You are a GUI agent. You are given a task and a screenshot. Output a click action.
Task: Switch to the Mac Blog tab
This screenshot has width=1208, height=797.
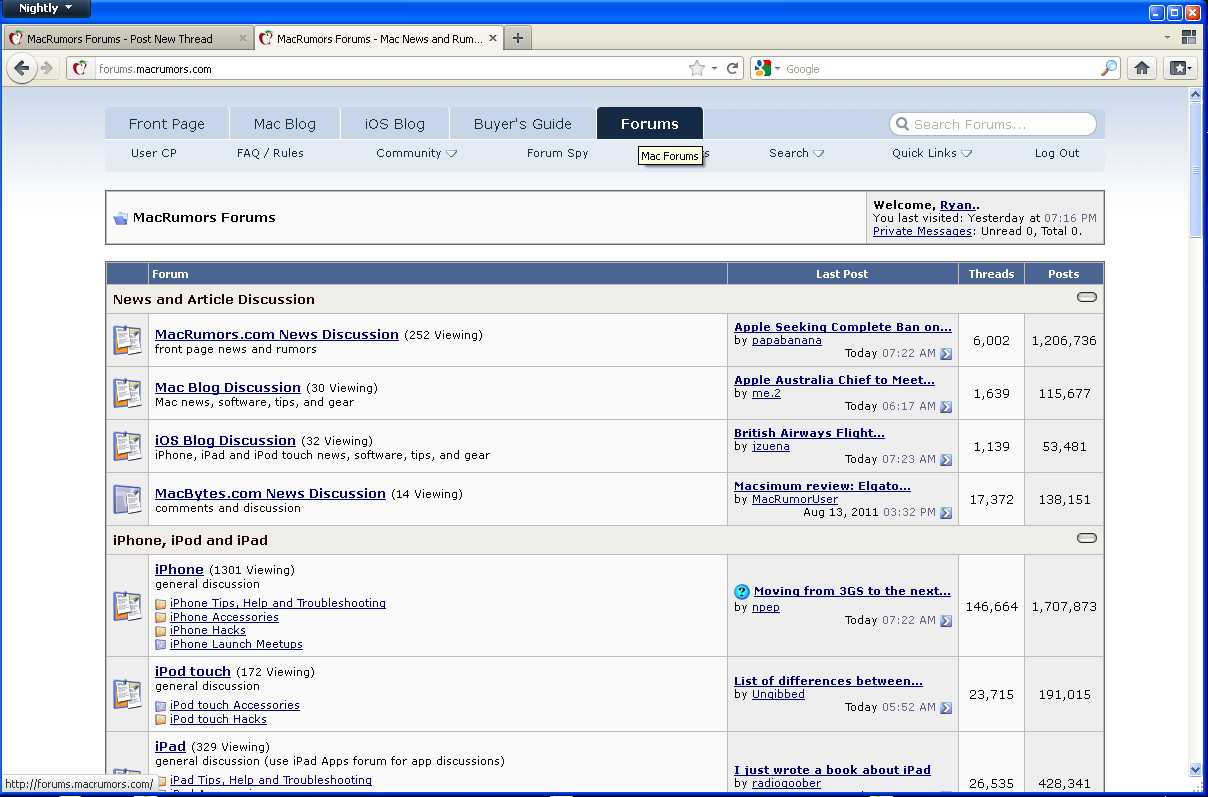coord(284,124)
